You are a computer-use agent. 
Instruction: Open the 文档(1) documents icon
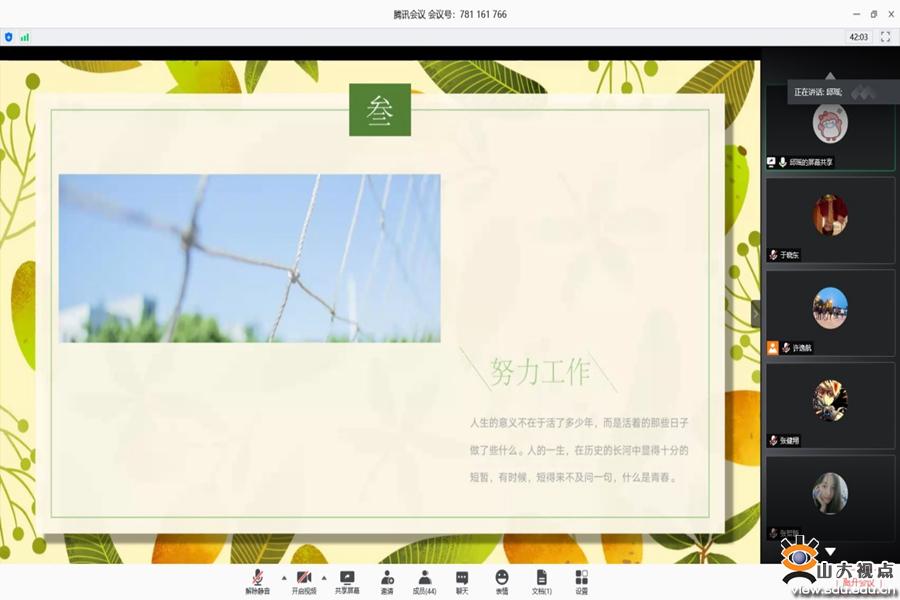click(541, 580)
